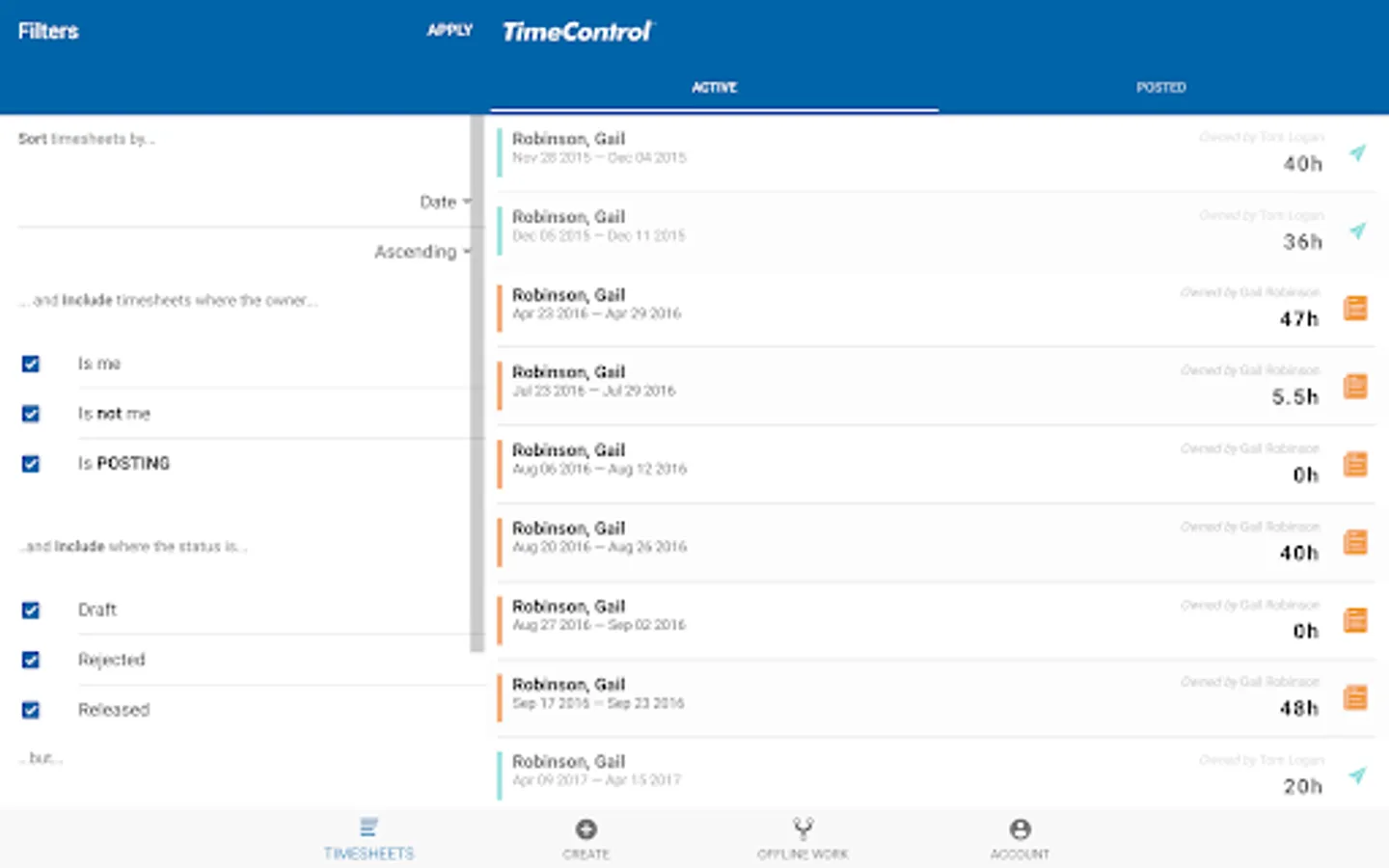Select the 40h total of the Nov 28 2015 timesheet

(x=1302, y=164)
